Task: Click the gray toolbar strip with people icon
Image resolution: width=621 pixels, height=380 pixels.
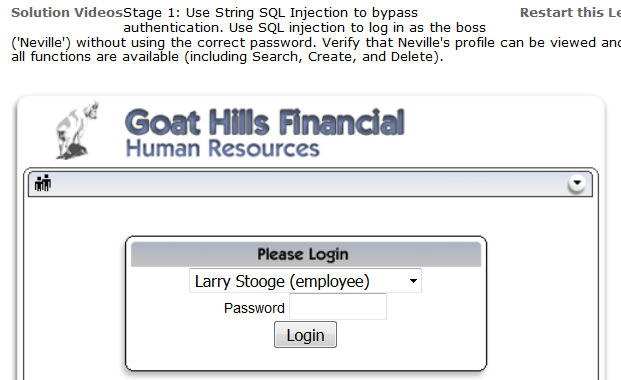Action: pos(310,184)
